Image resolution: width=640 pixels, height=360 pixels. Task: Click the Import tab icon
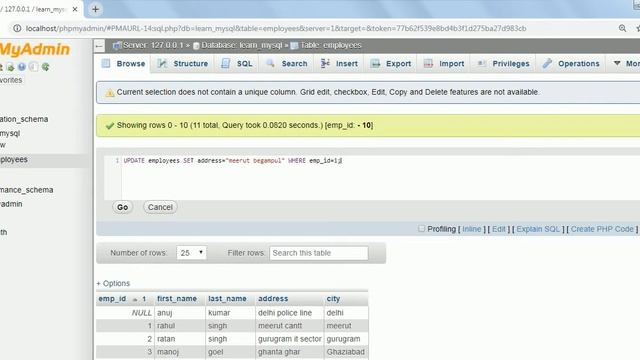pyautogui.click(x=428, y=63)
